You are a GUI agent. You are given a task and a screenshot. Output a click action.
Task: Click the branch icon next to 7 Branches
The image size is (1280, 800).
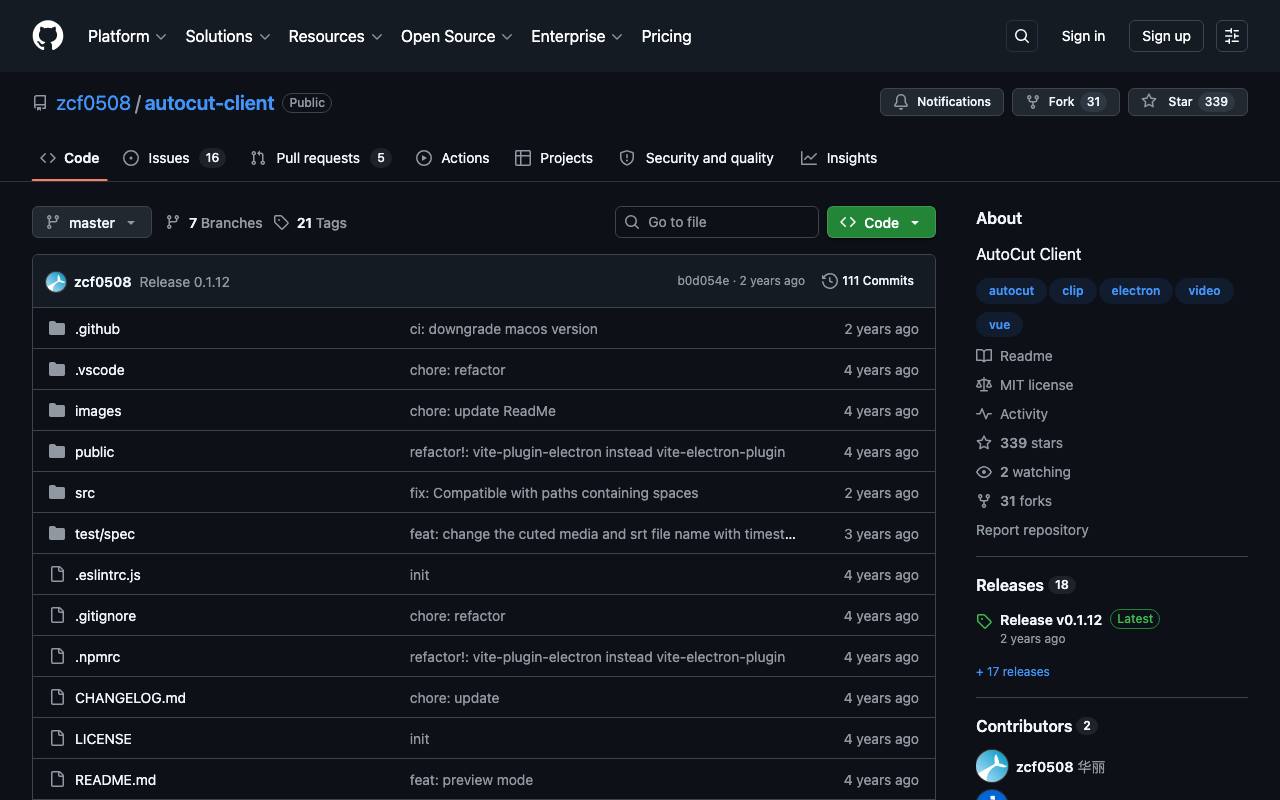tap(173, 223)
